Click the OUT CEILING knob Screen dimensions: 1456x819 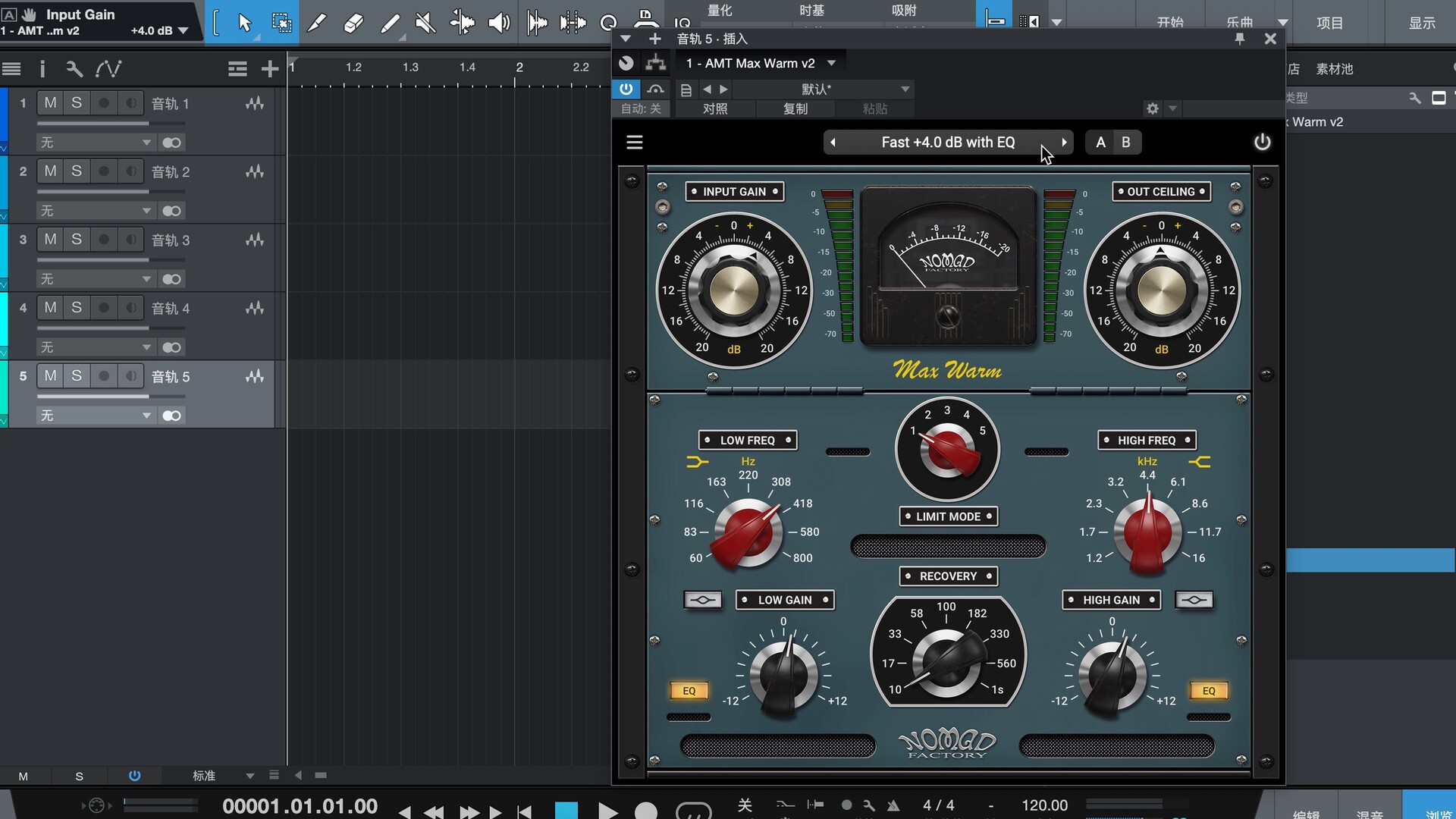(1161, 290)
